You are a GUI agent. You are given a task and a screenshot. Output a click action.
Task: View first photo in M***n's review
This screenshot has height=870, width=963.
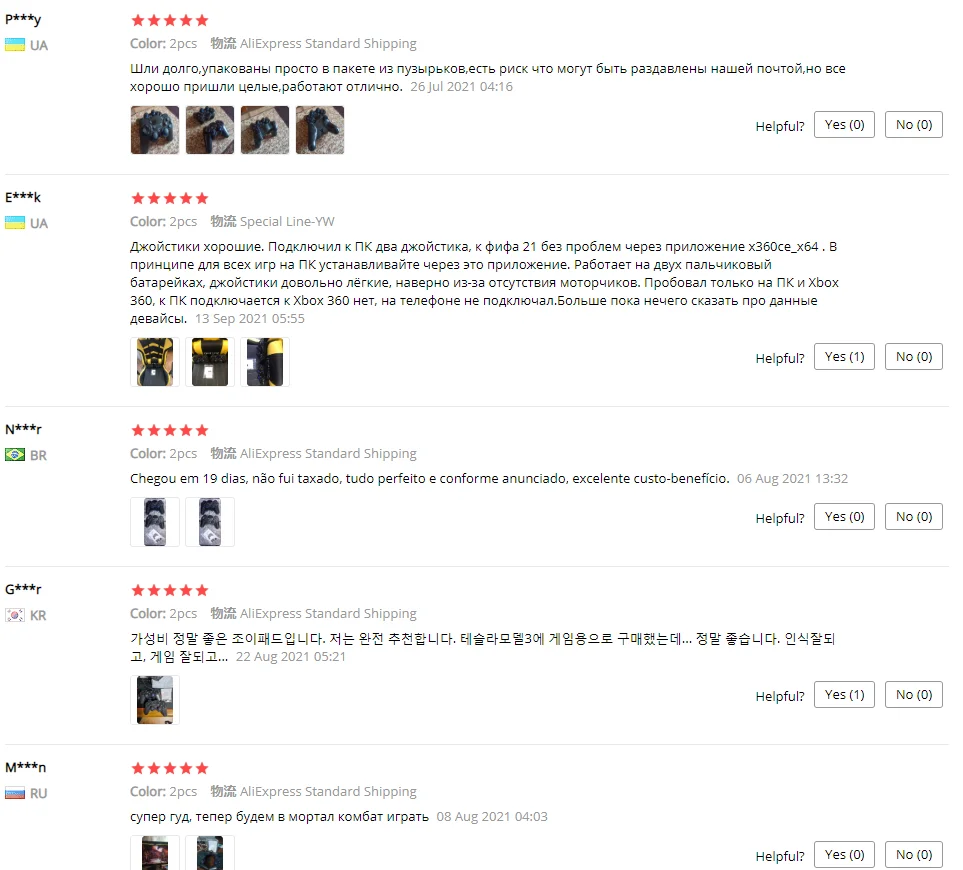pos(155,853)
